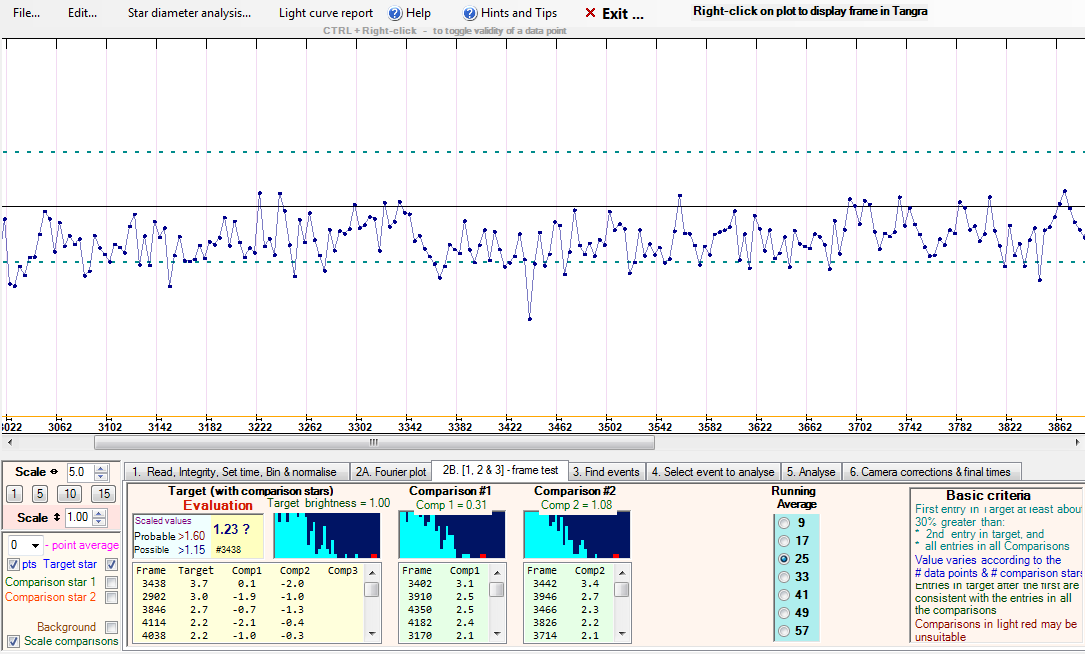Open the 2A. Fourier plot tab
Image resolution: width=1085 pixels, height=654 pixels.
[390, 471]
